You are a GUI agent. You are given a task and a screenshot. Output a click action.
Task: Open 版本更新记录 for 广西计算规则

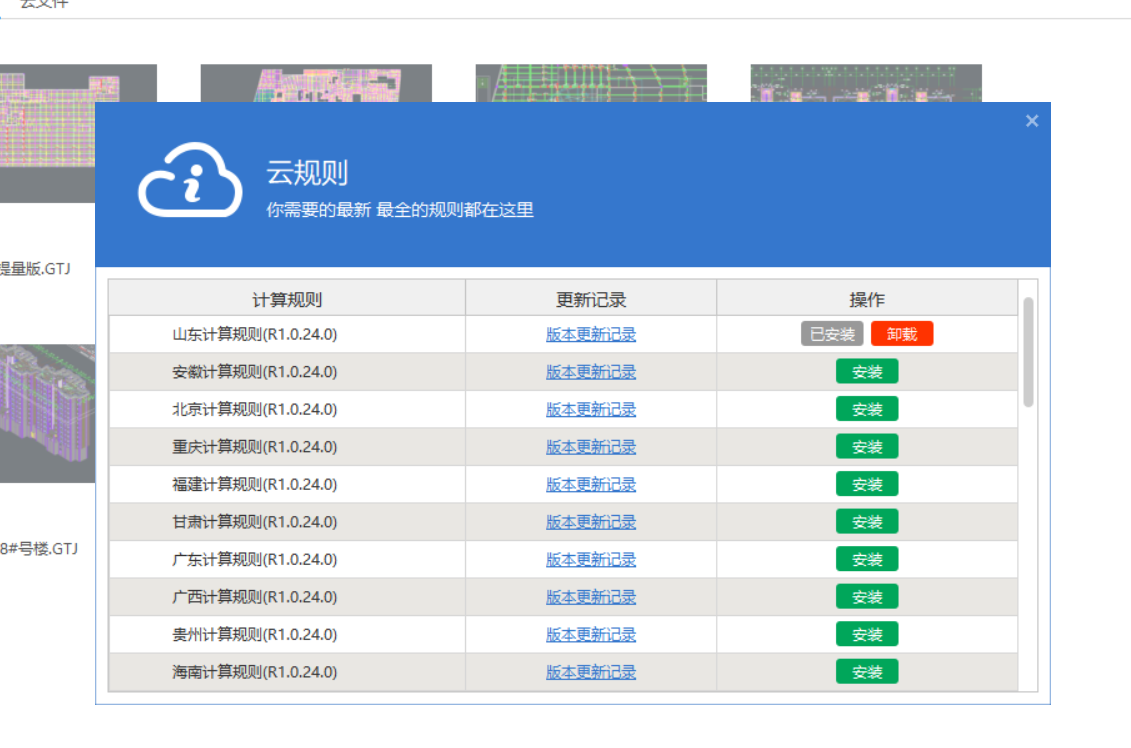tap(591, 597)
